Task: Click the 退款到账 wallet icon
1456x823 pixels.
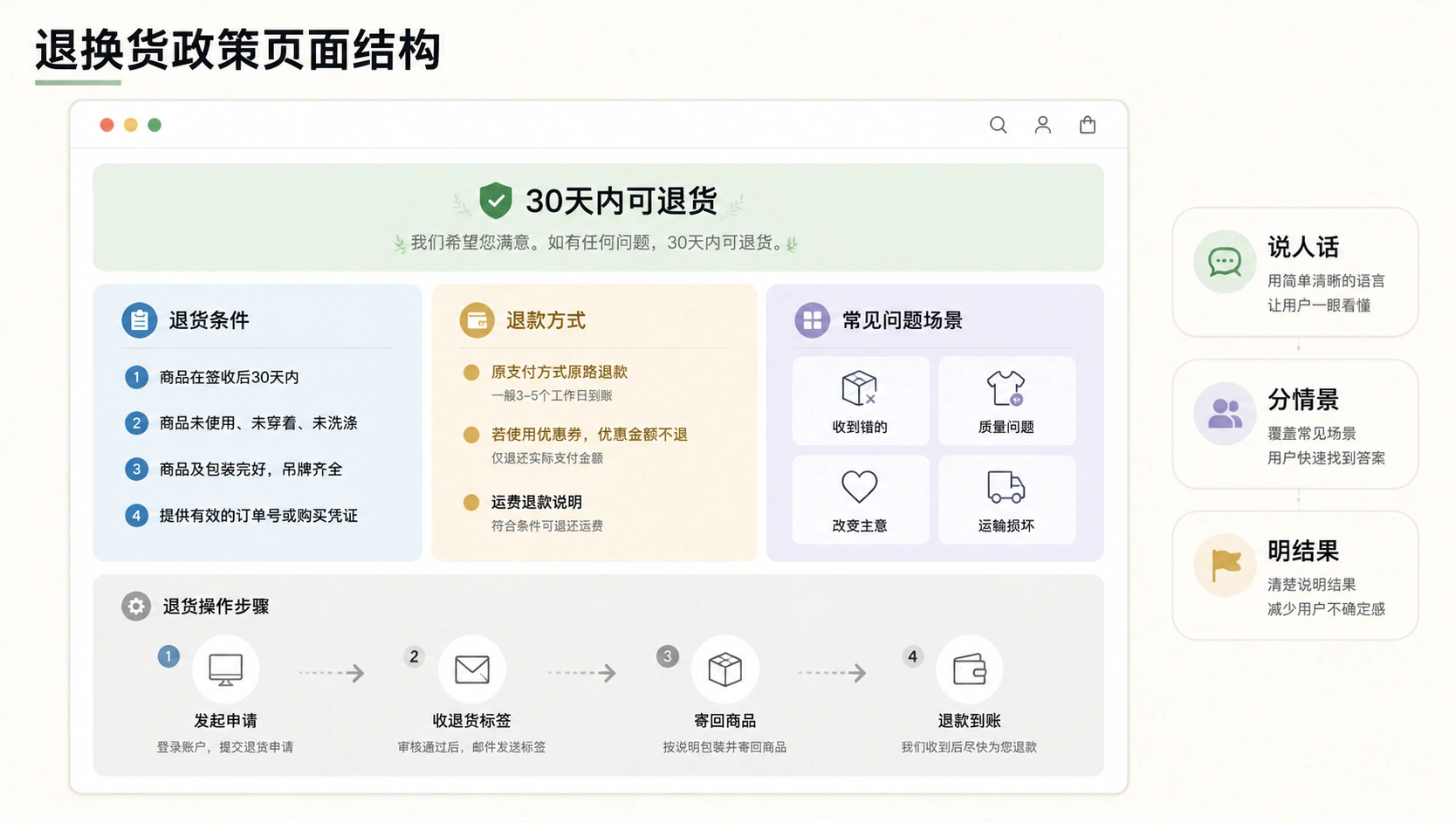Action: (x=969, y=669)
